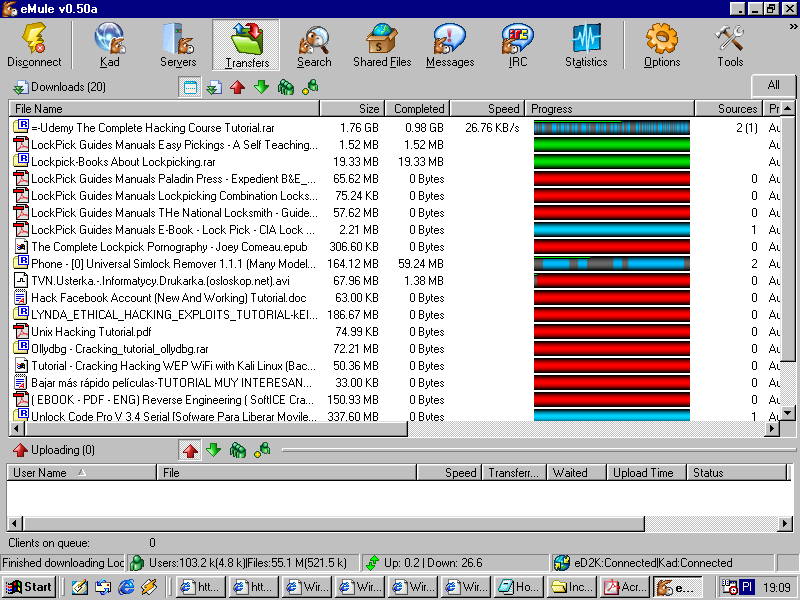Open the IRC chat page
The height and width of the screenshot is (600, 800).
517,46
